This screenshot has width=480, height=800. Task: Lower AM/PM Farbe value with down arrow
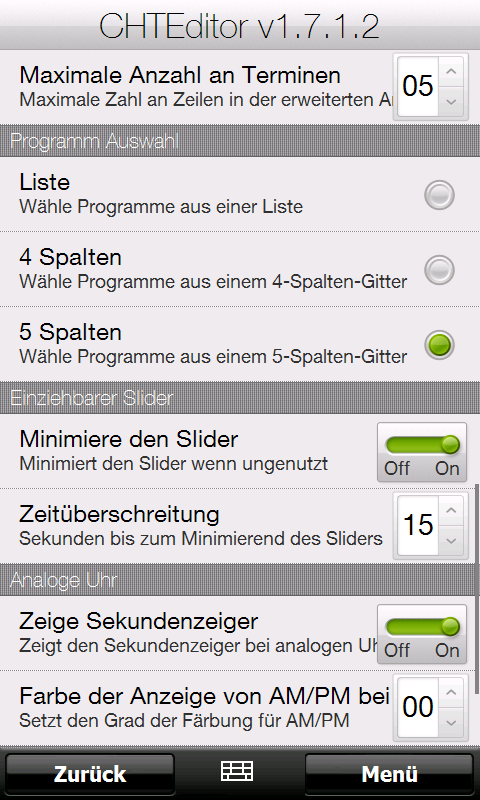(451, 722)
